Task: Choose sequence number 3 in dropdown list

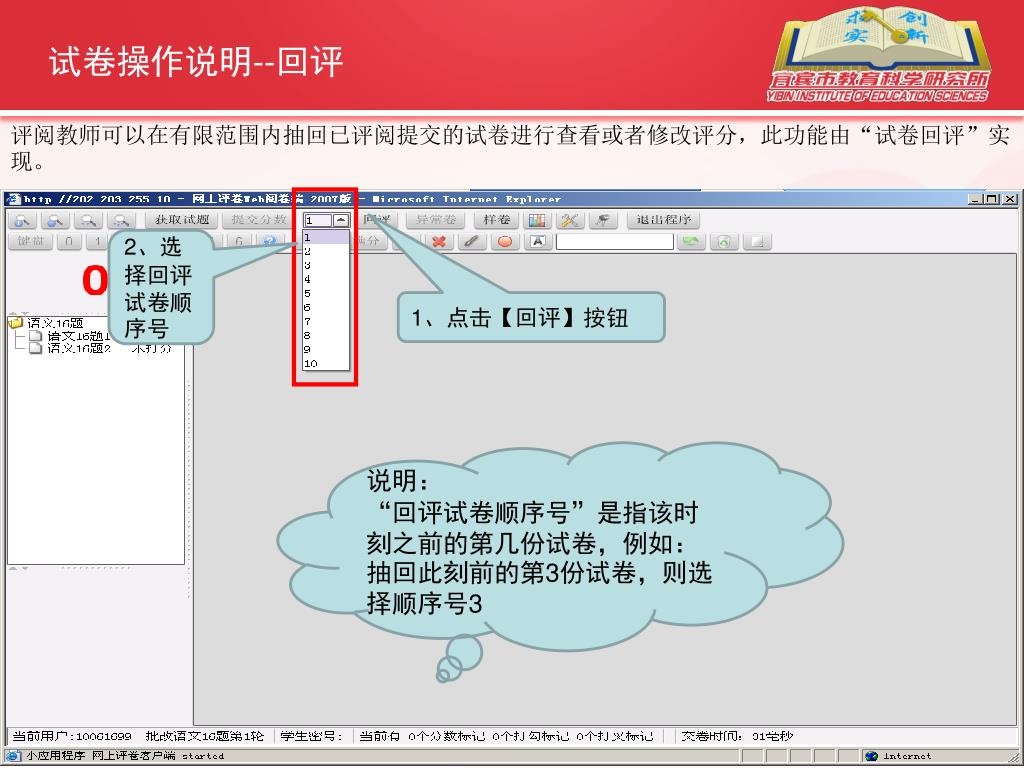Action: tap(326, 266)
